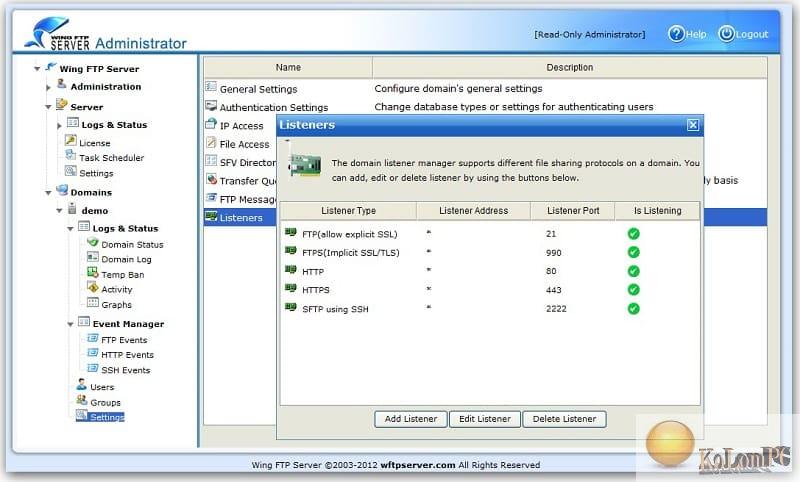The image size is (800, 482).
Task: Click the Add Listener button
Action: coord(411,419)
